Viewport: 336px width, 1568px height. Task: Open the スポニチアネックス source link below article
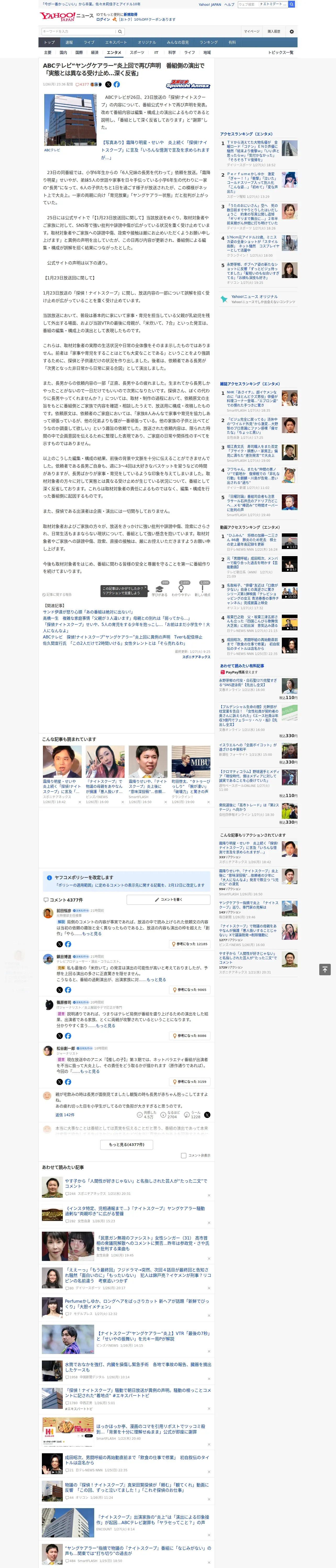click(x=196, y=657)
